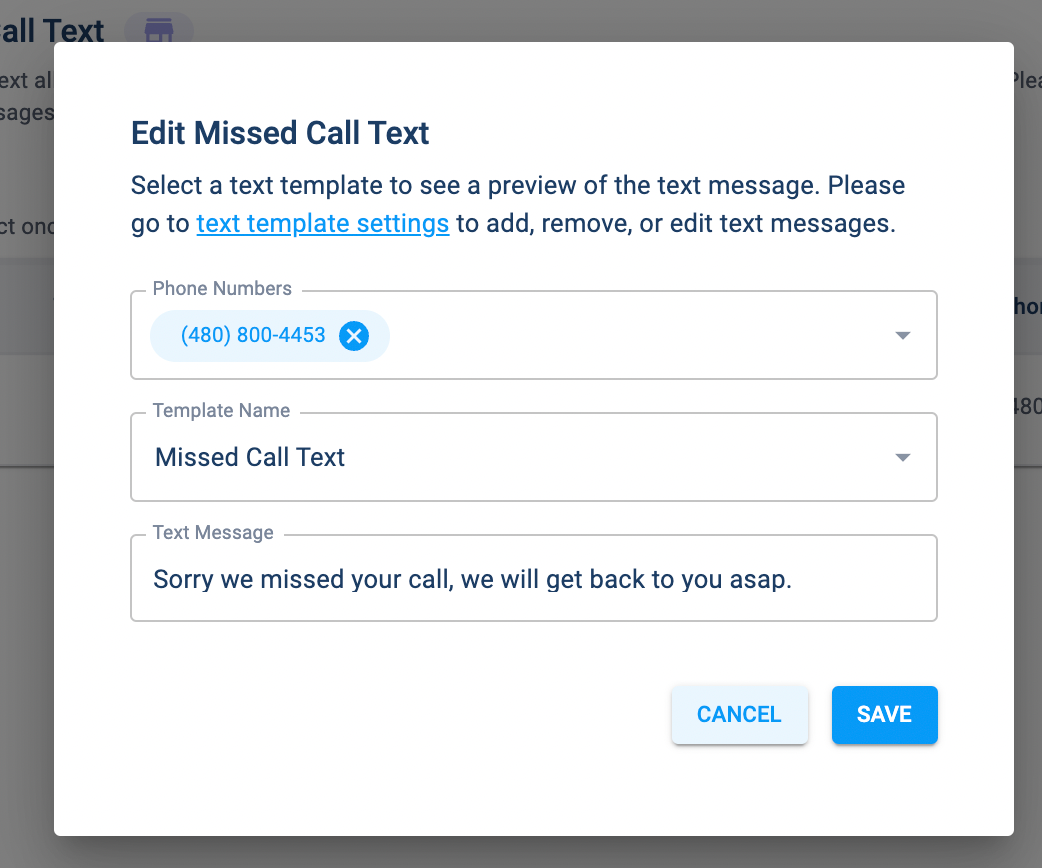Click blank dialog space left of Cancel
The height and width of the screenshot is (868, 1042).
click(400, 715)
